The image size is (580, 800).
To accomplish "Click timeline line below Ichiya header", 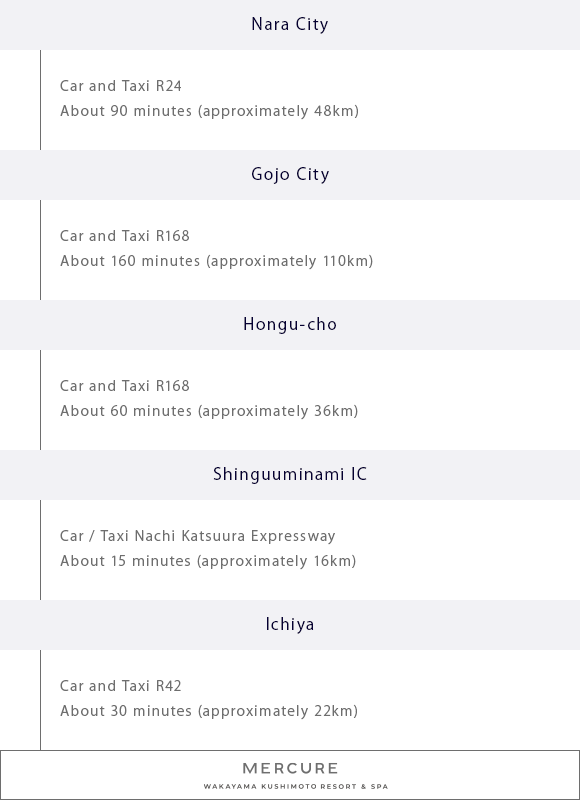I will click(40, 700).
